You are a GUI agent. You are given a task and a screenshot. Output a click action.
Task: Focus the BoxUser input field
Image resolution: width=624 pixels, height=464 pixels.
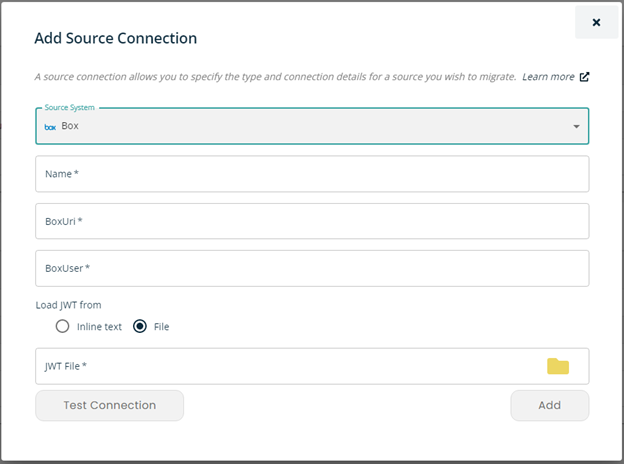[312, 268]
